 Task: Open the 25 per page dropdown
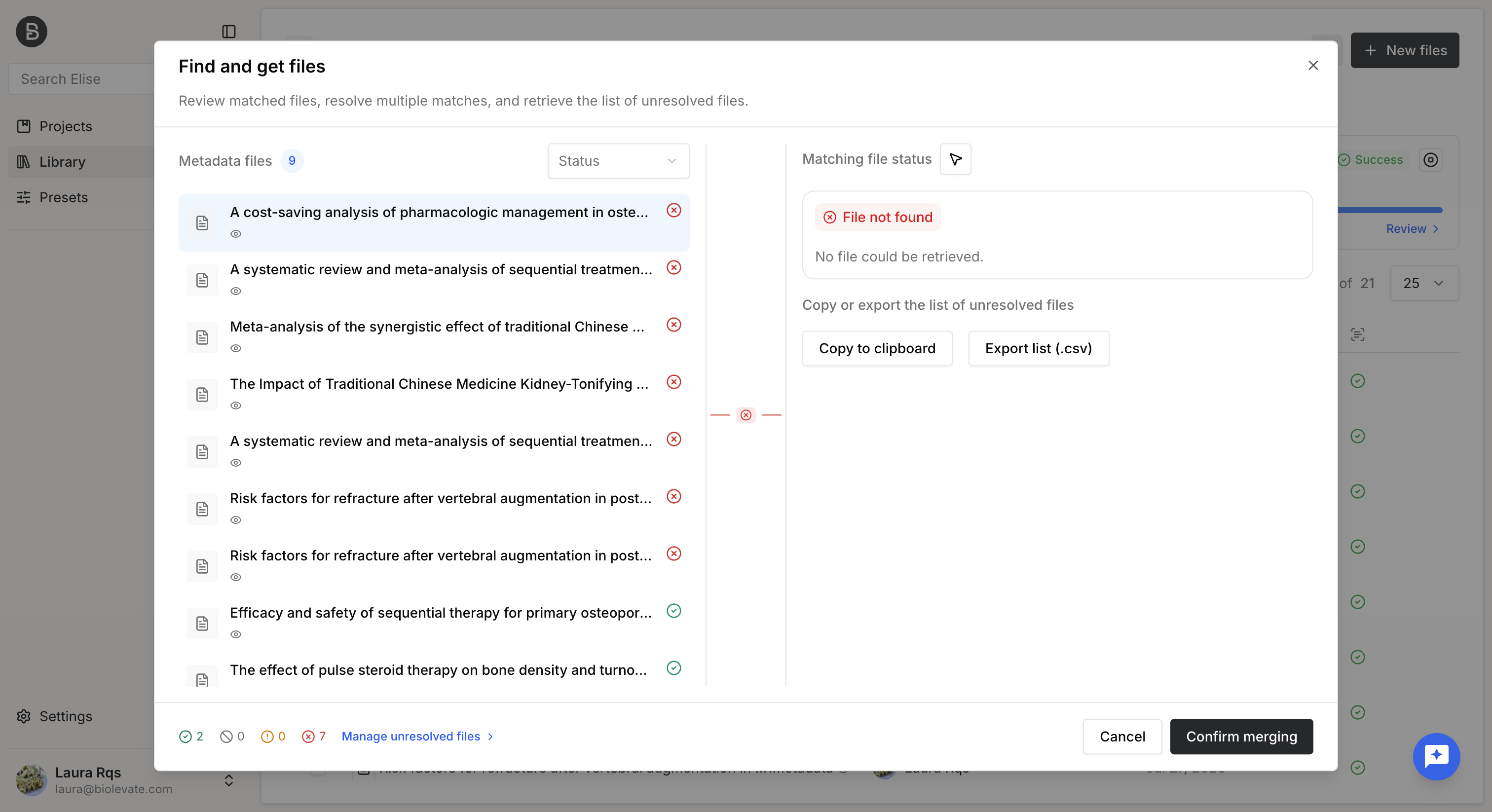tap(1424, 283)
